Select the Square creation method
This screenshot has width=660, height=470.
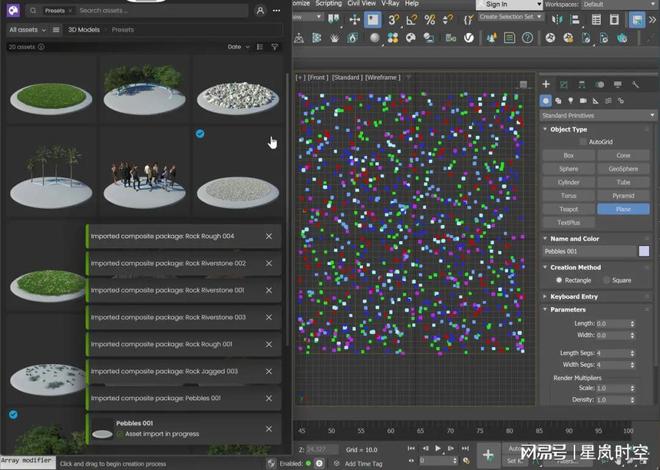point(606,280)
